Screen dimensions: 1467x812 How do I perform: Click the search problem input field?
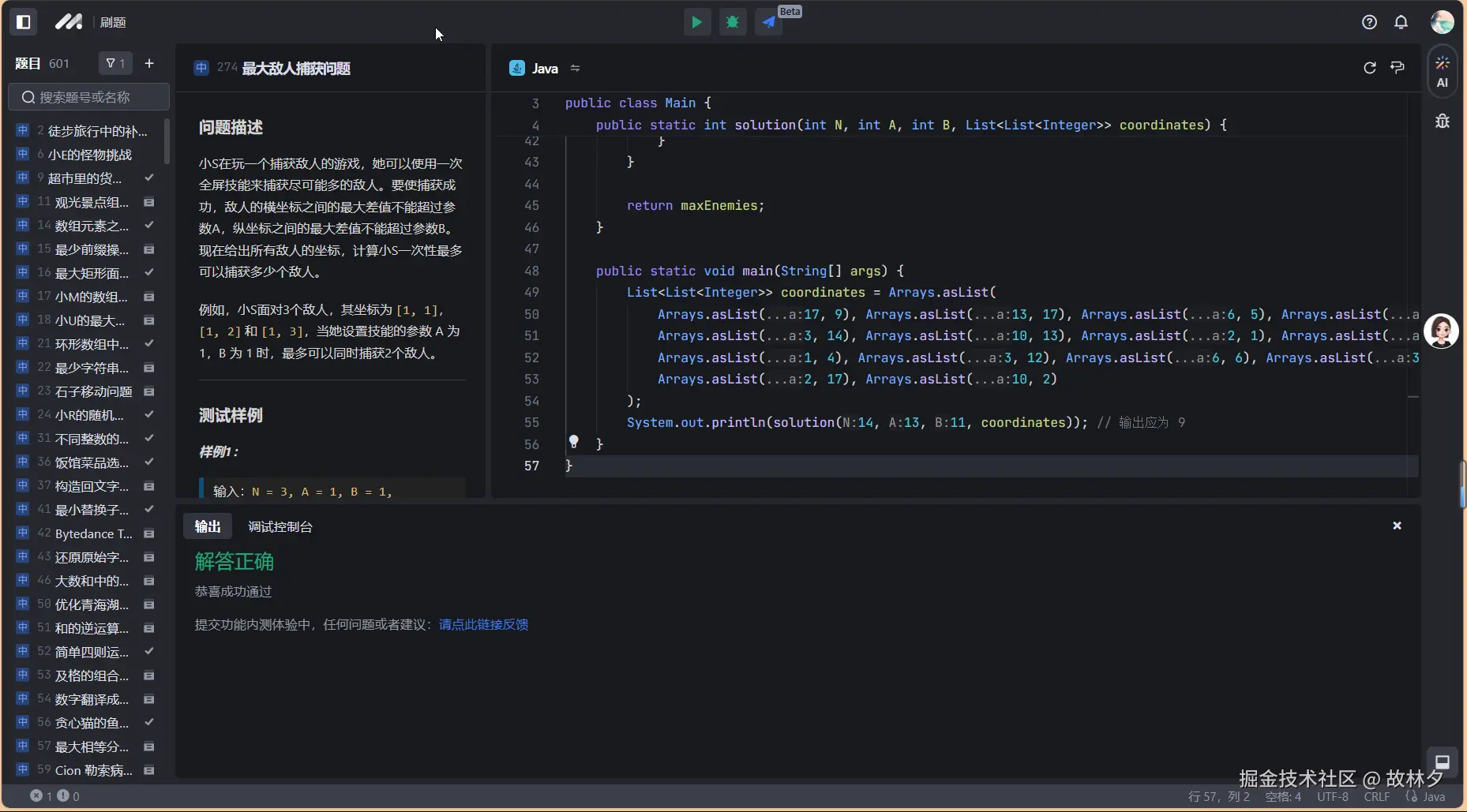(x=88, y=97)
